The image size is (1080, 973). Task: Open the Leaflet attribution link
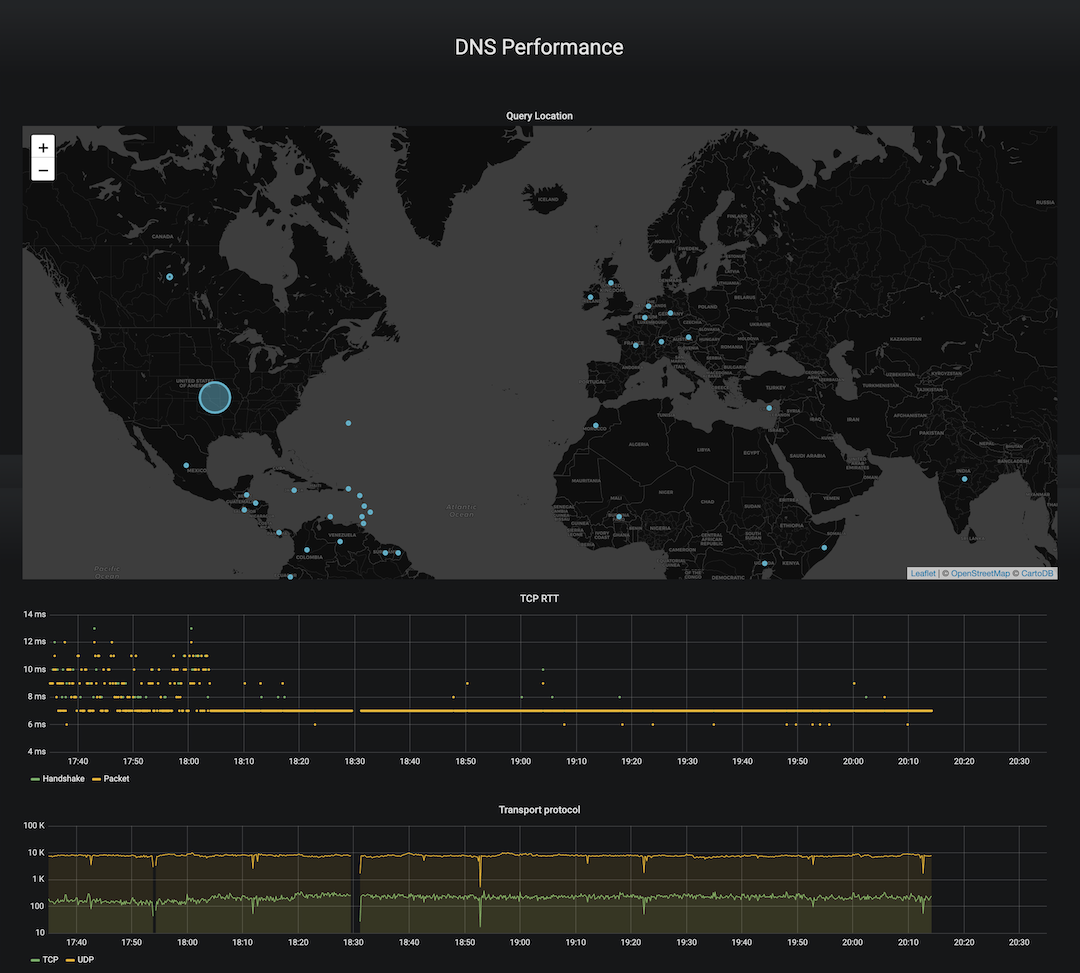click(922, 573)
